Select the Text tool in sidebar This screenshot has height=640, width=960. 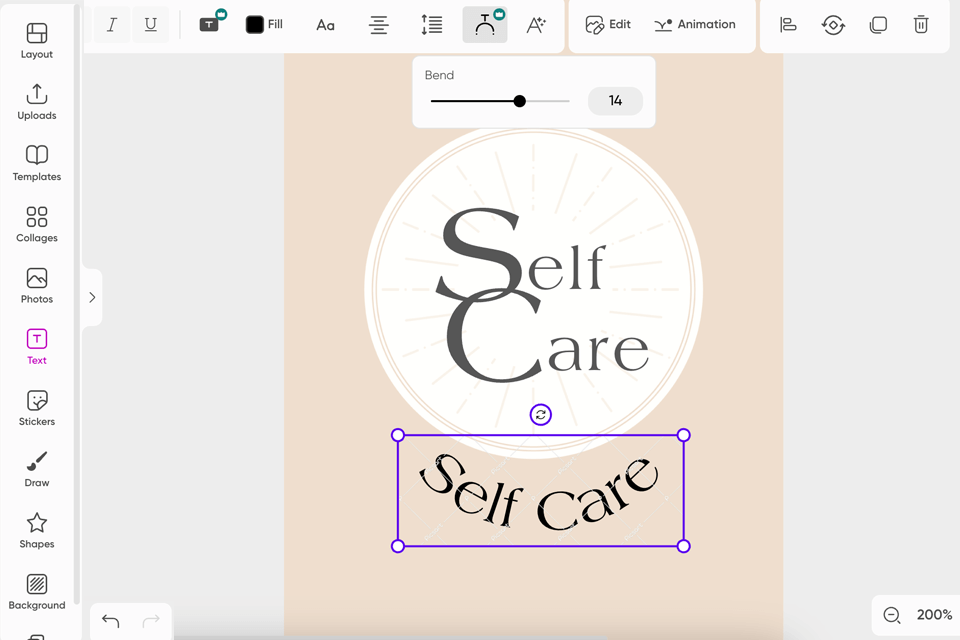37,347
